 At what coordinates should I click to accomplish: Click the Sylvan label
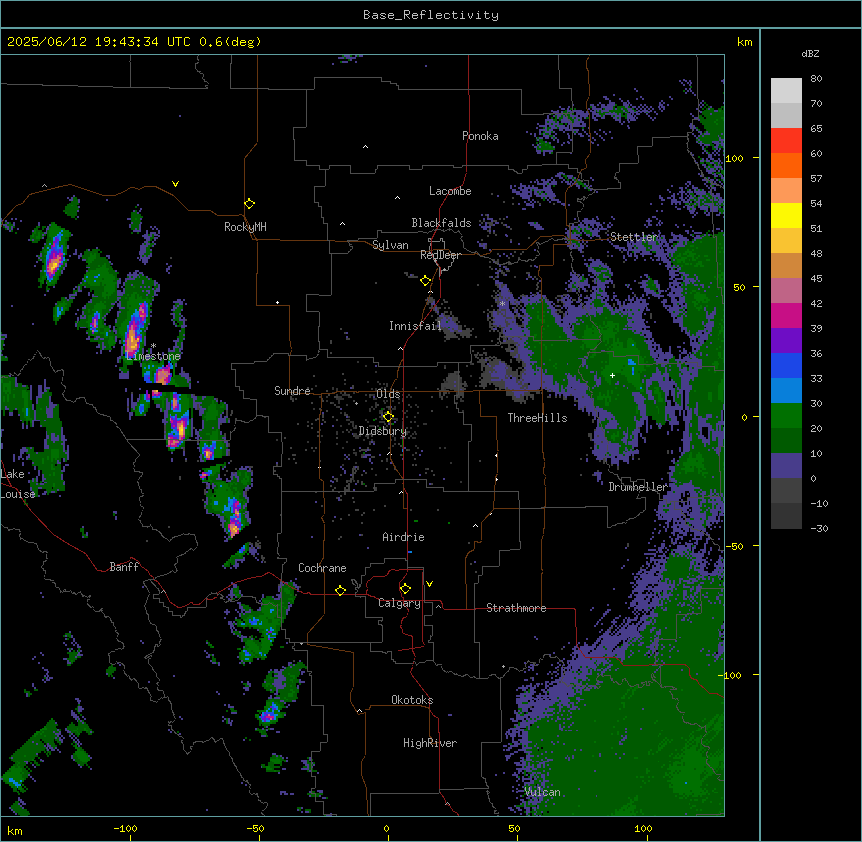click(x=390, y=245)
